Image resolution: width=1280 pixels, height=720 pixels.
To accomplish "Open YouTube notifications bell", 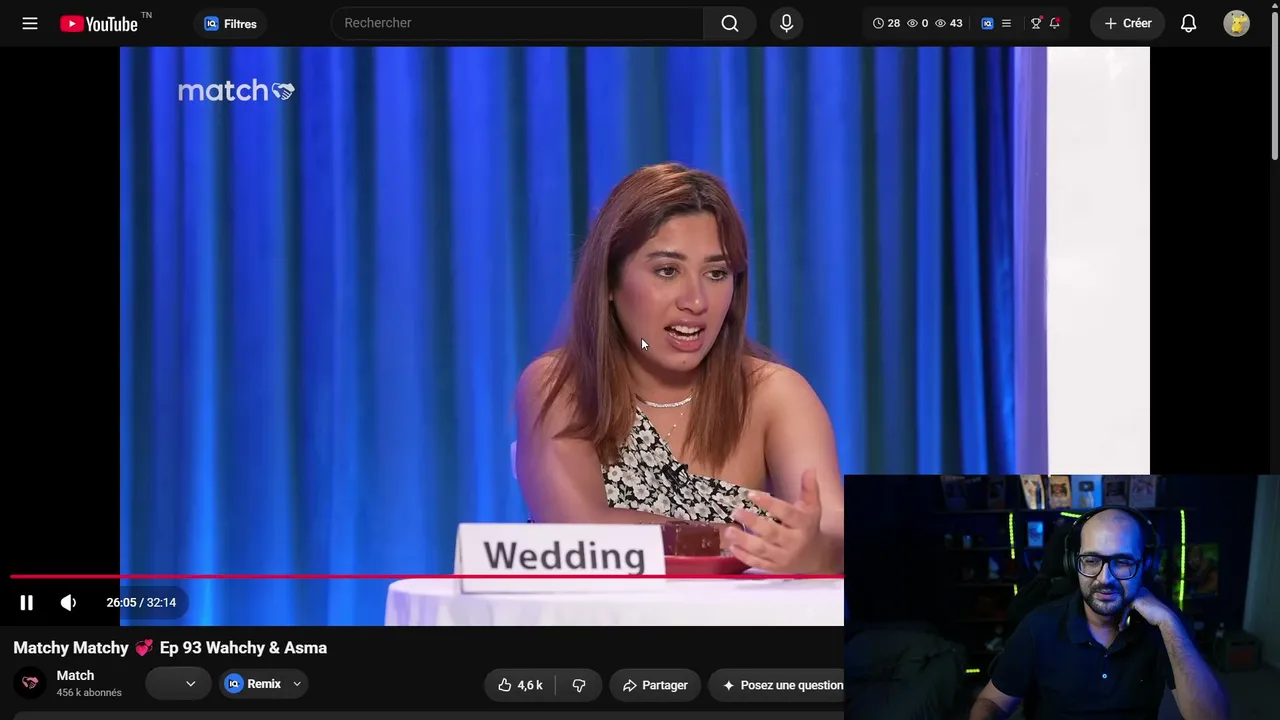I will tap(1188, 23).
